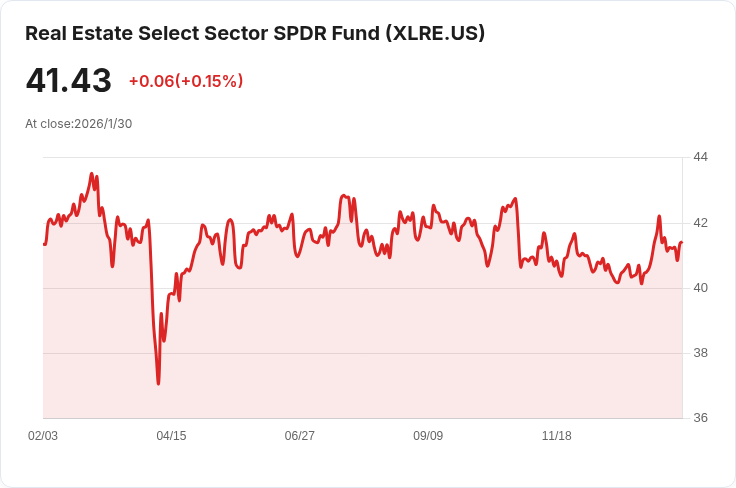736x488 pixels.
Task: Click the highest peak of the price line
Action: pyautogui.click(x=92, y=174)
